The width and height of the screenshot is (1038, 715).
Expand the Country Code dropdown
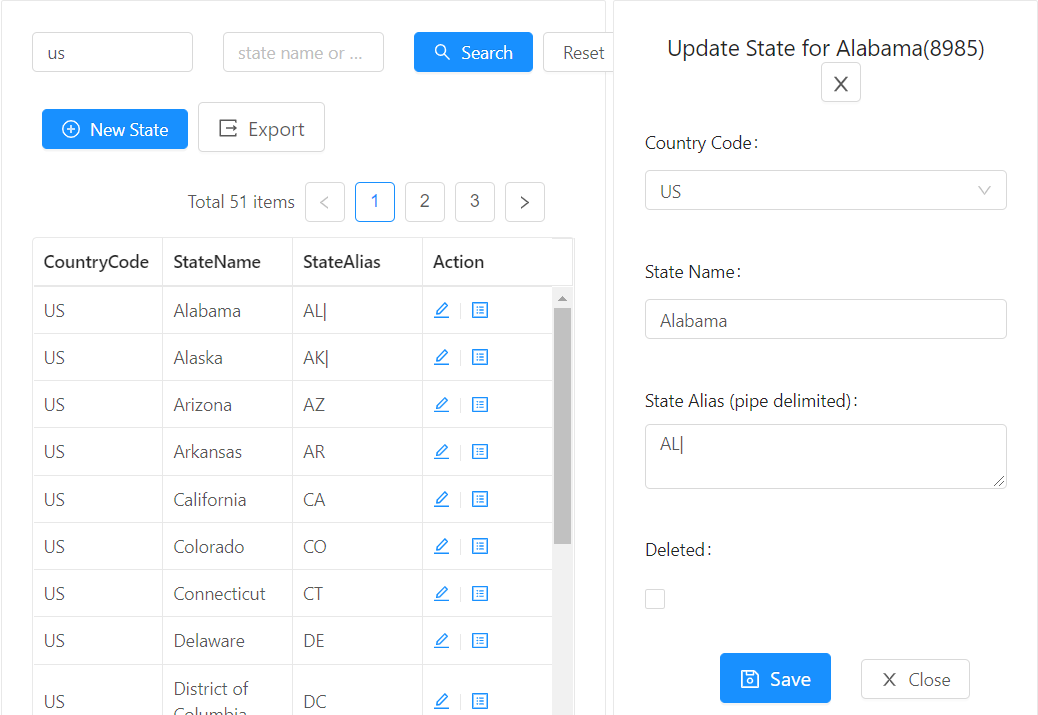click(826, 191)
